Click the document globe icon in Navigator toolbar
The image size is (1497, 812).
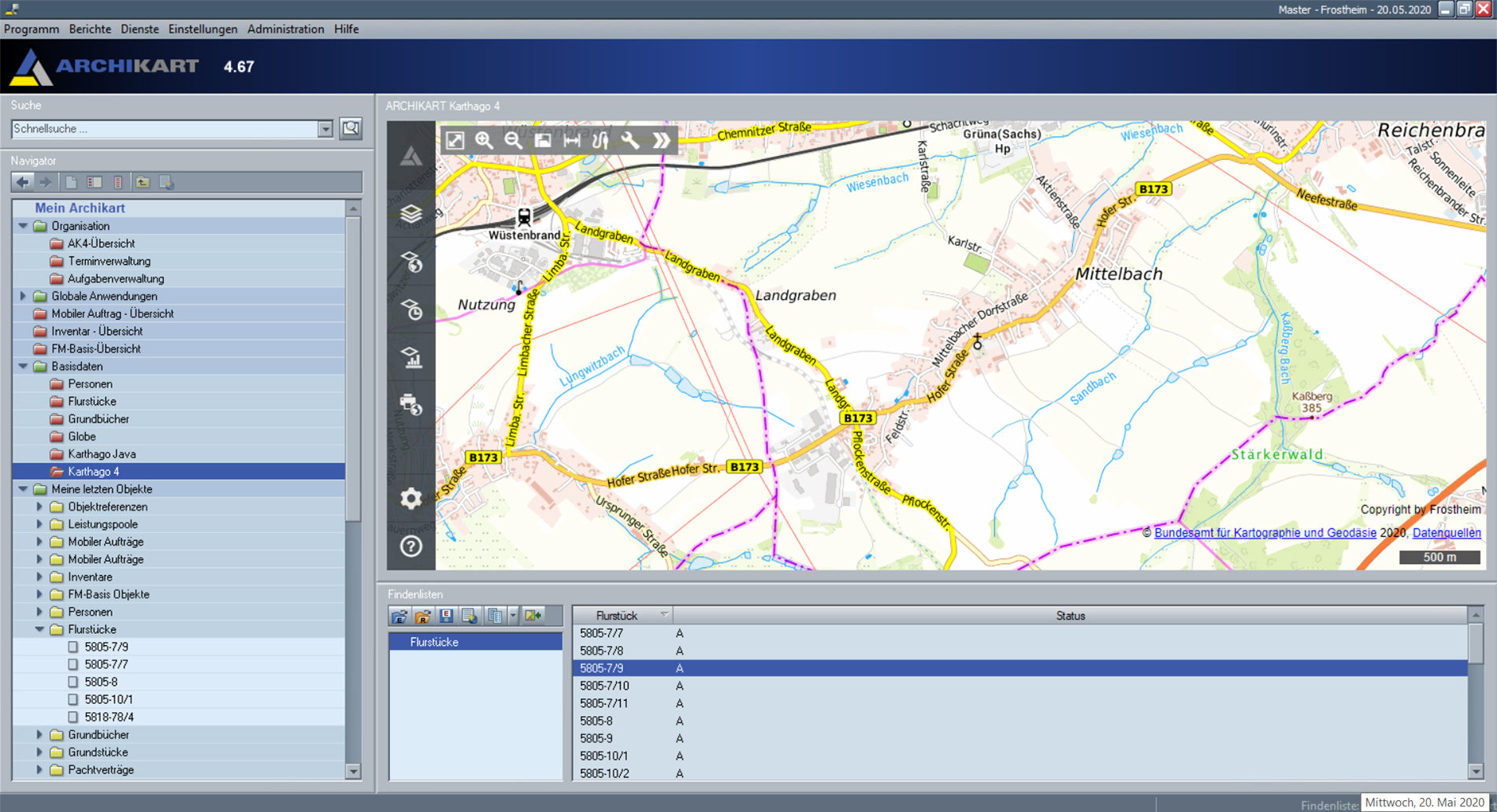(166, 183)
